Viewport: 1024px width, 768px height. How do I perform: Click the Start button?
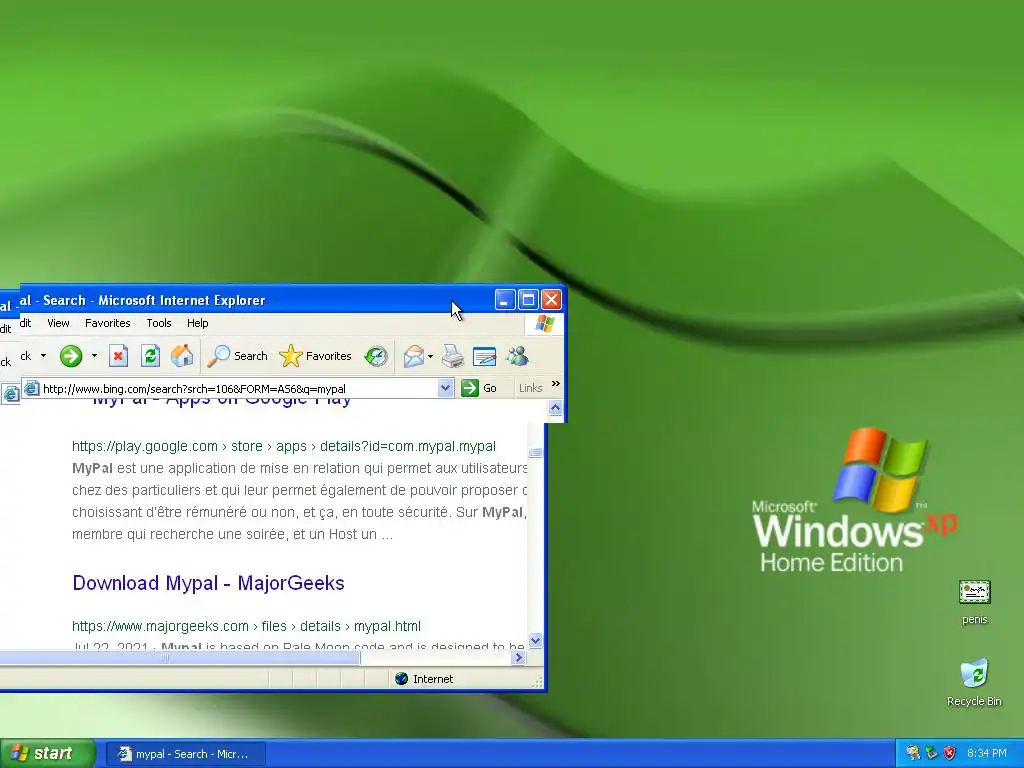(x=47, y=753)
